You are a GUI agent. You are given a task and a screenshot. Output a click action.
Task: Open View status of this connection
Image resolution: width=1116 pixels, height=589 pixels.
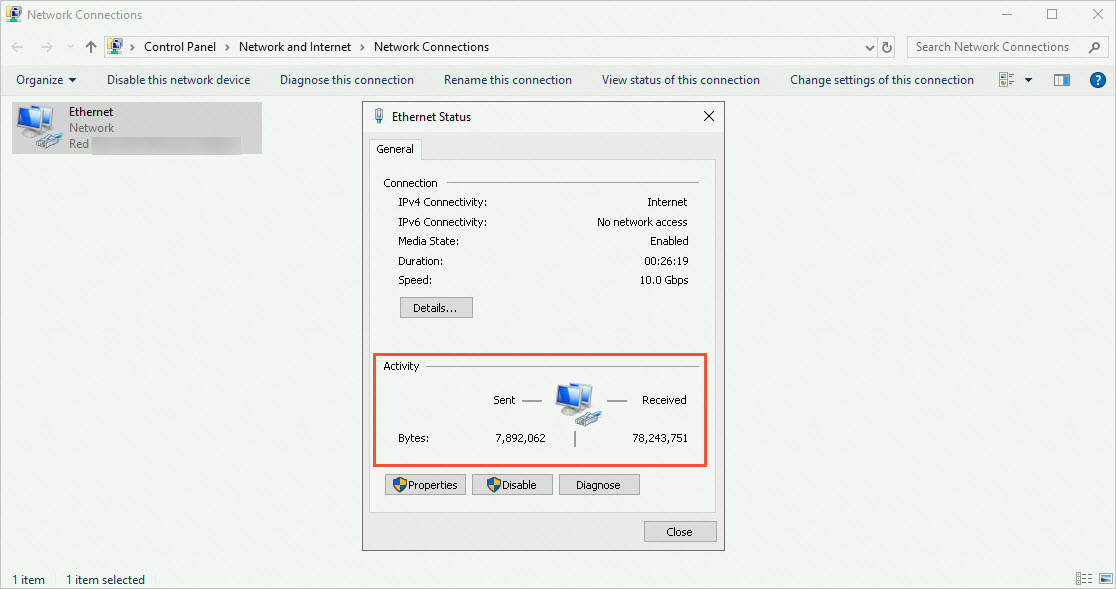[x=680, y=79]
